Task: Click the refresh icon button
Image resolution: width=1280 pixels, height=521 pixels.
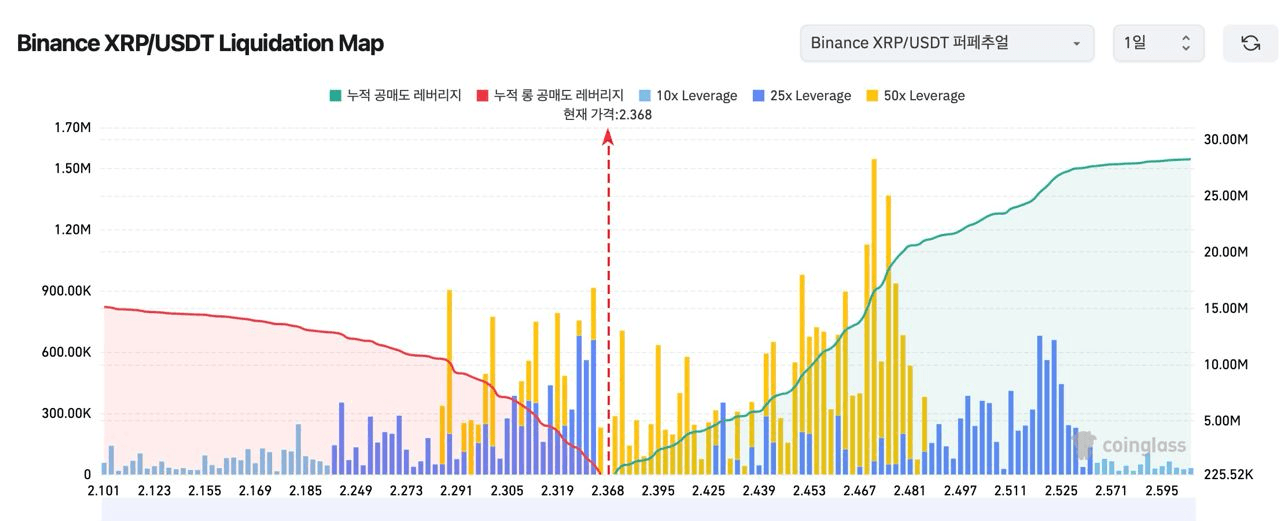Action: [x=1250, y=43]
